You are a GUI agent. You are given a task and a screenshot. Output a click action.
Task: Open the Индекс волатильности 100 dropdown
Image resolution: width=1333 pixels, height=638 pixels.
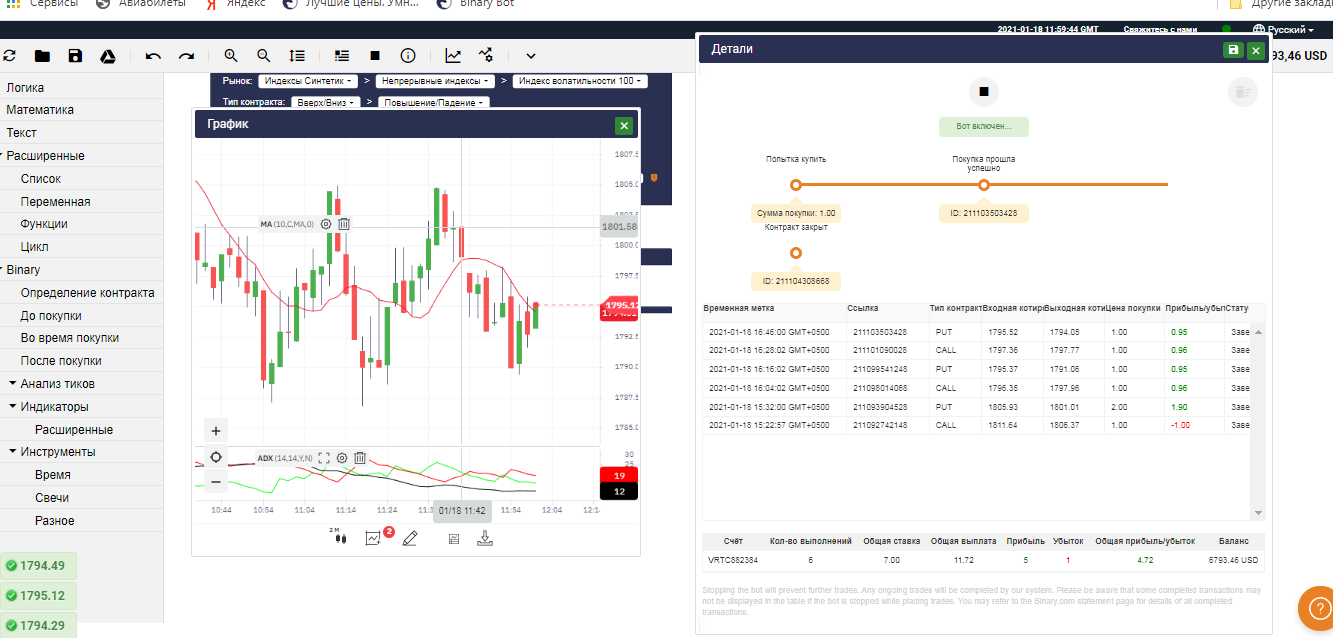pos(580,81)
